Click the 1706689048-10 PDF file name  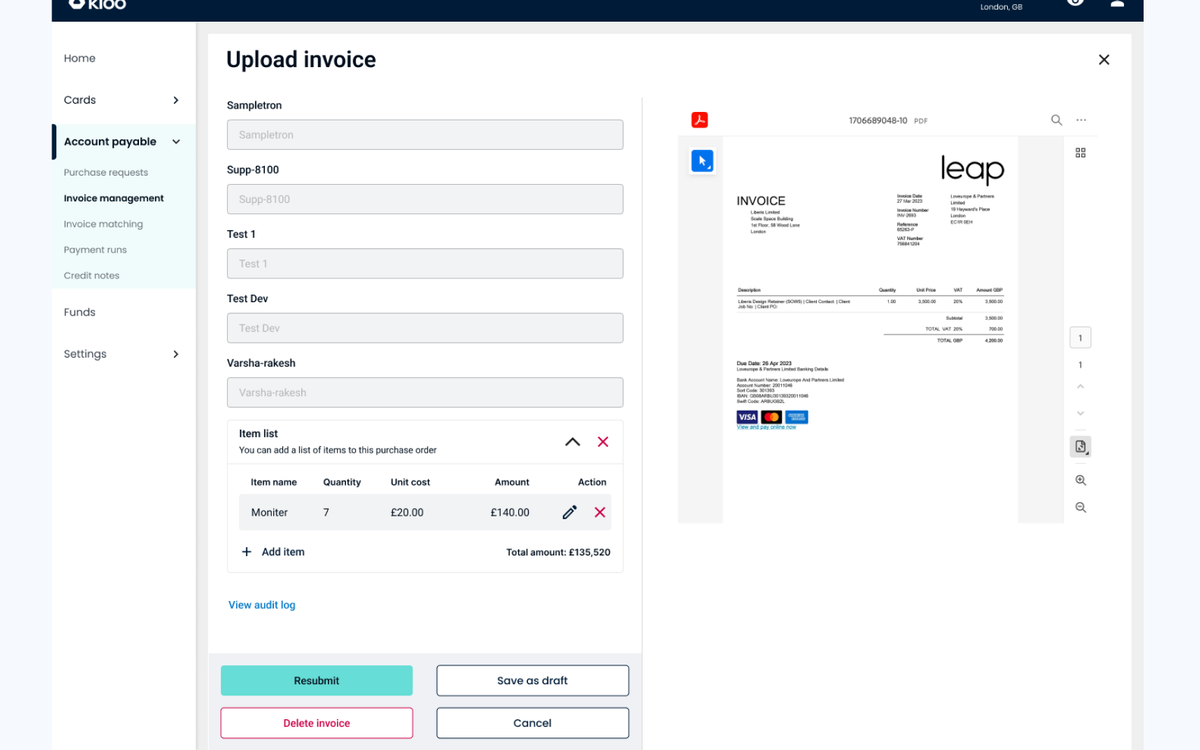click(x=878, y=120)
